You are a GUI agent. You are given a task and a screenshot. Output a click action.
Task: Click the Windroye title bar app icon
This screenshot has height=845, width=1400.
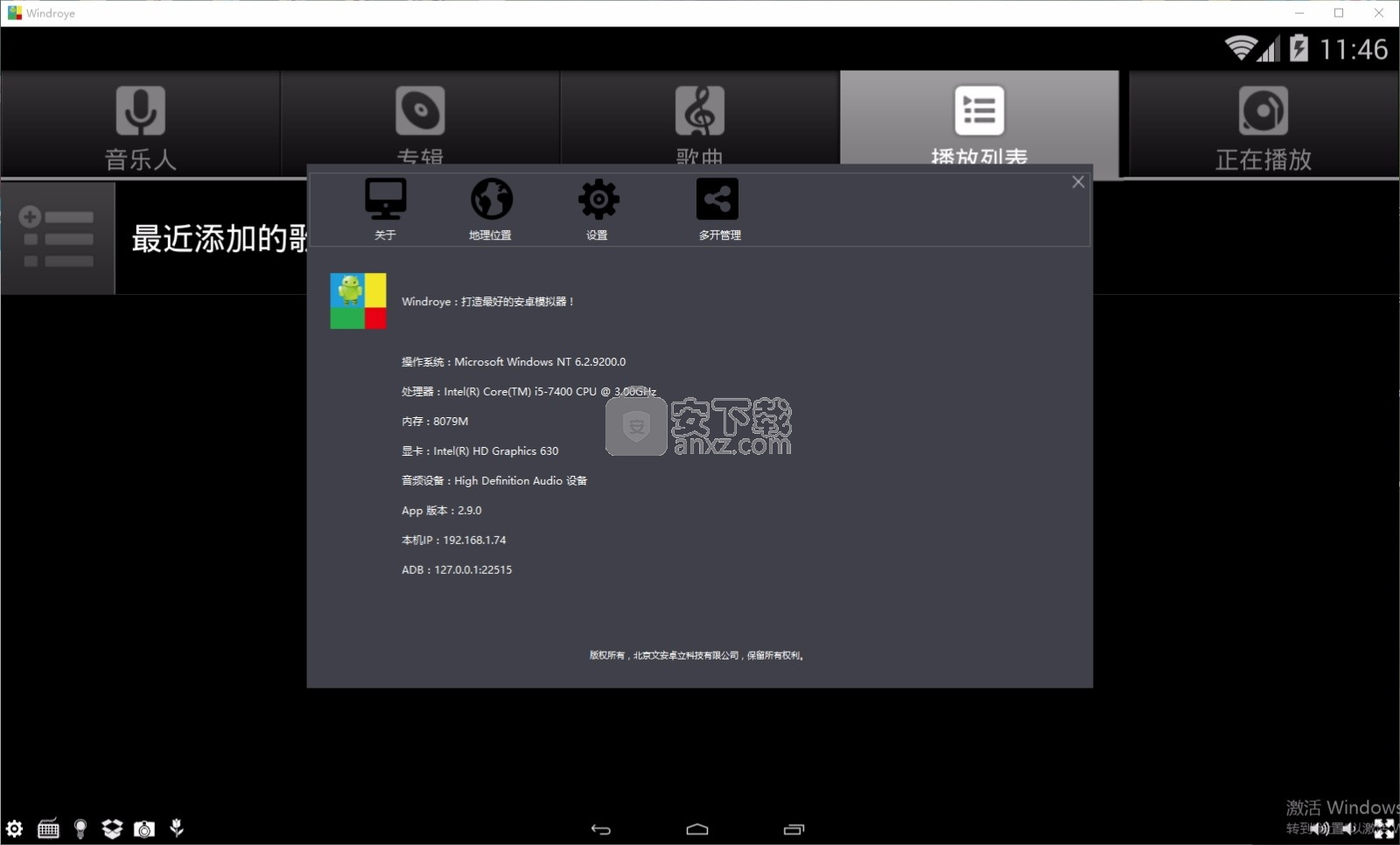coord(15,13)
